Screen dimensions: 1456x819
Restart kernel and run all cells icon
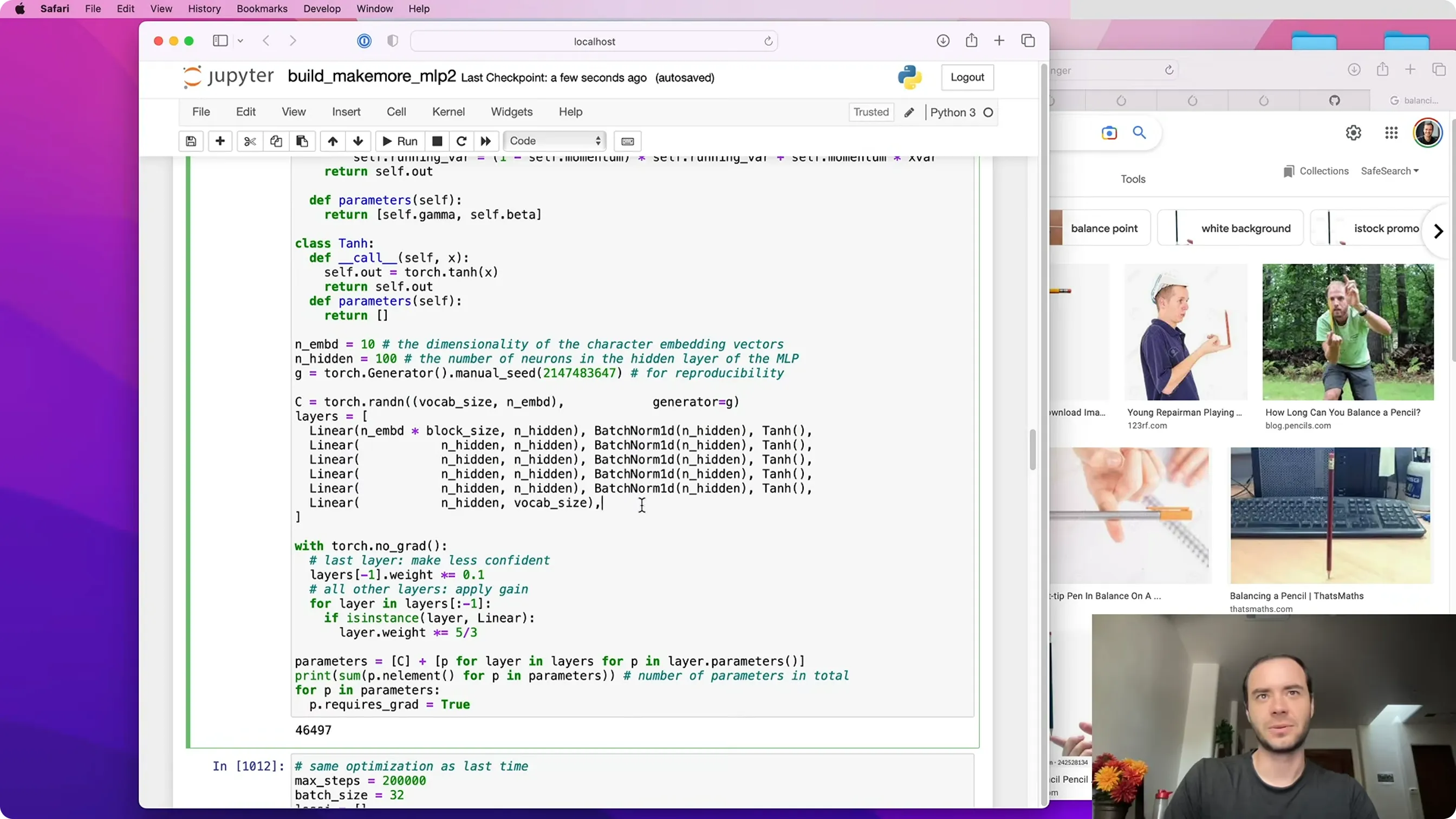485,141
